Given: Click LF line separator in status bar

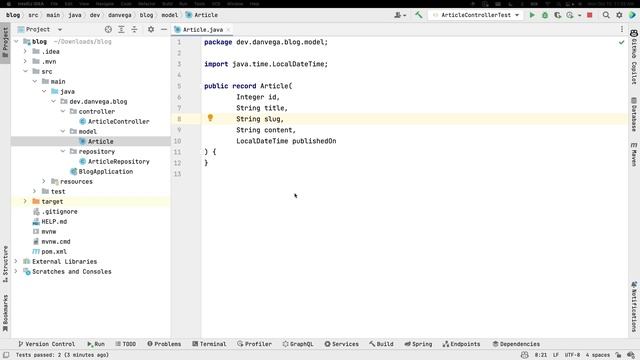Looking at the screenshot, I should [x=556, y=355].
